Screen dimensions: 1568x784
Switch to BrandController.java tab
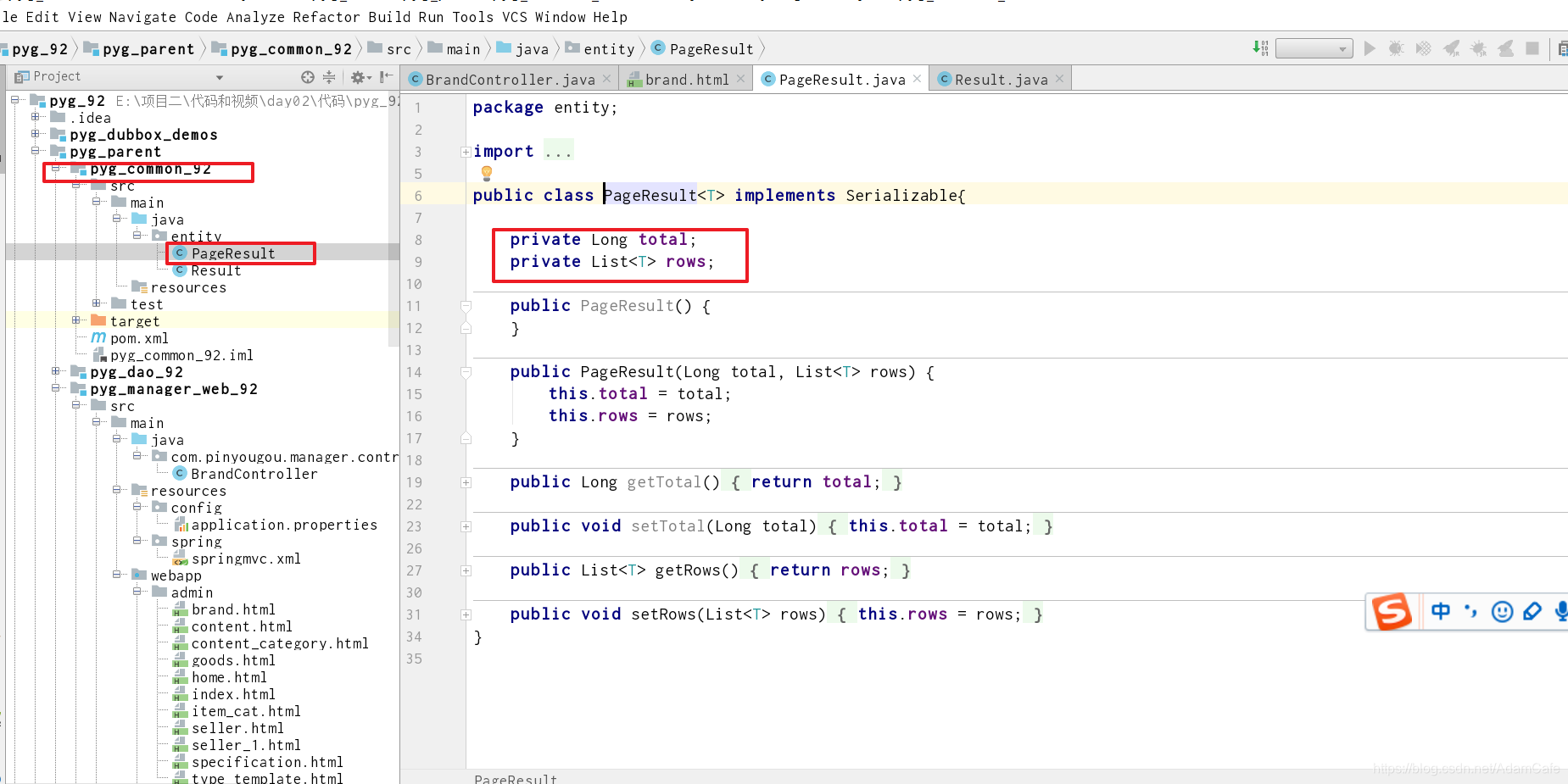coord(510,80)
